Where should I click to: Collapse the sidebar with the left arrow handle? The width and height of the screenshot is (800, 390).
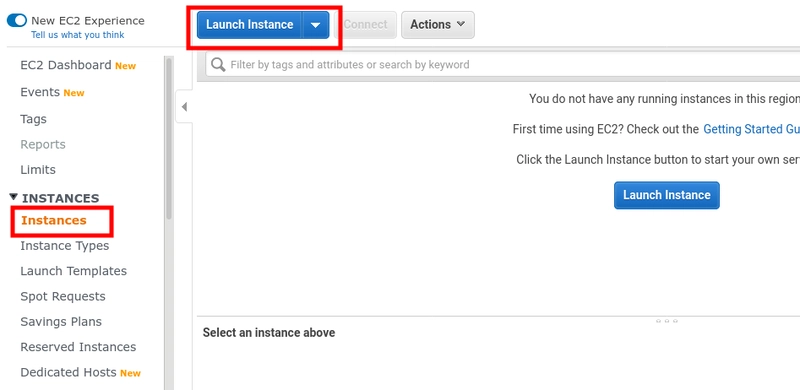click(x=184, y=107)
